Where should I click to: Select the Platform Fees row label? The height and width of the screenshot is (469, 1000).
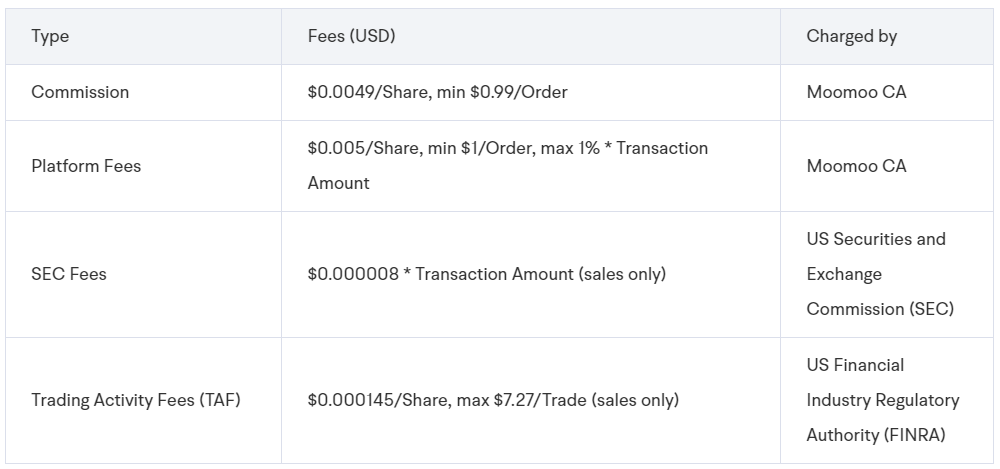coord(86,166)
